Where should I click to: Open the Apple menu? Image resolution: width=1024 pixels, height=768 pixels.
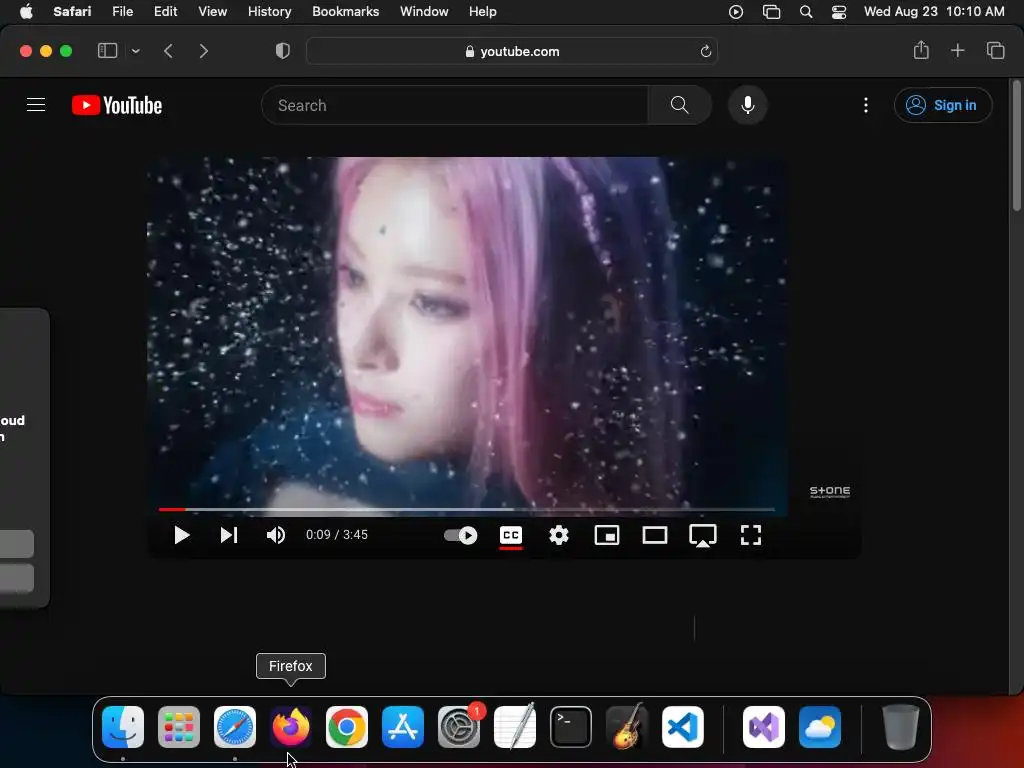point(26,11)
